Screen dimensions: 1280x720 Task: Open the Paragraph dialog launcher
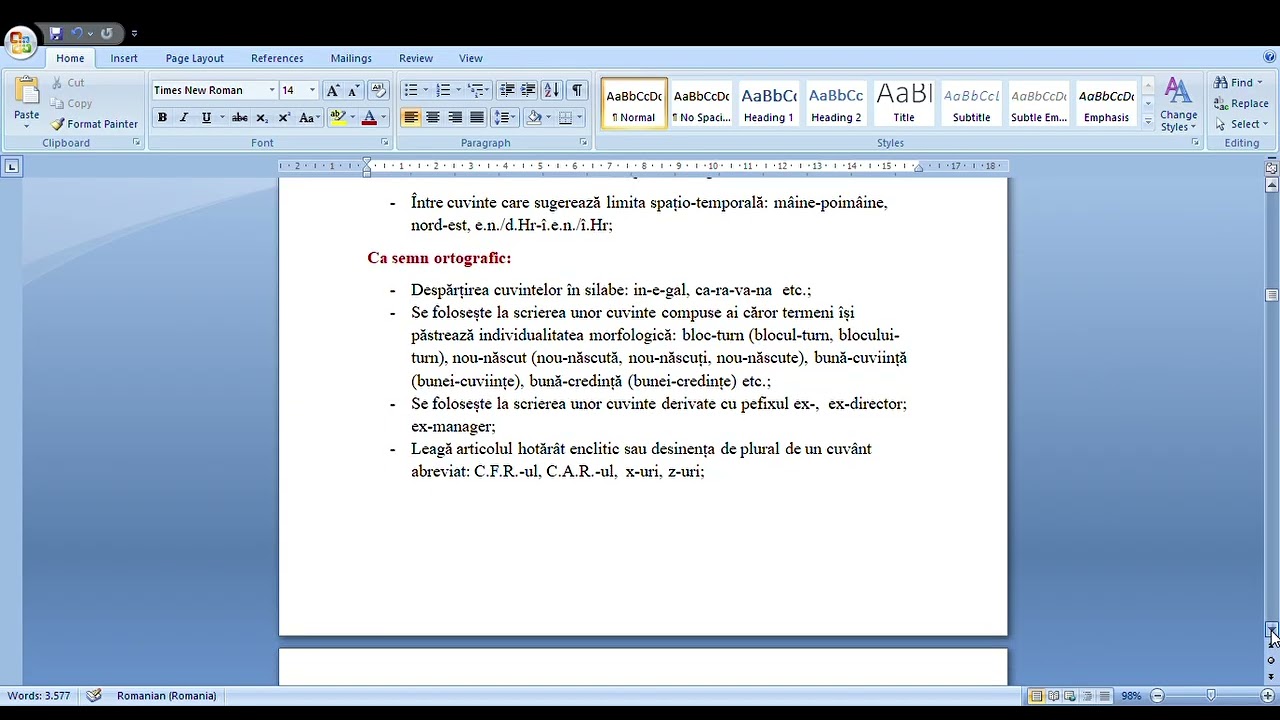coord(583,143)
